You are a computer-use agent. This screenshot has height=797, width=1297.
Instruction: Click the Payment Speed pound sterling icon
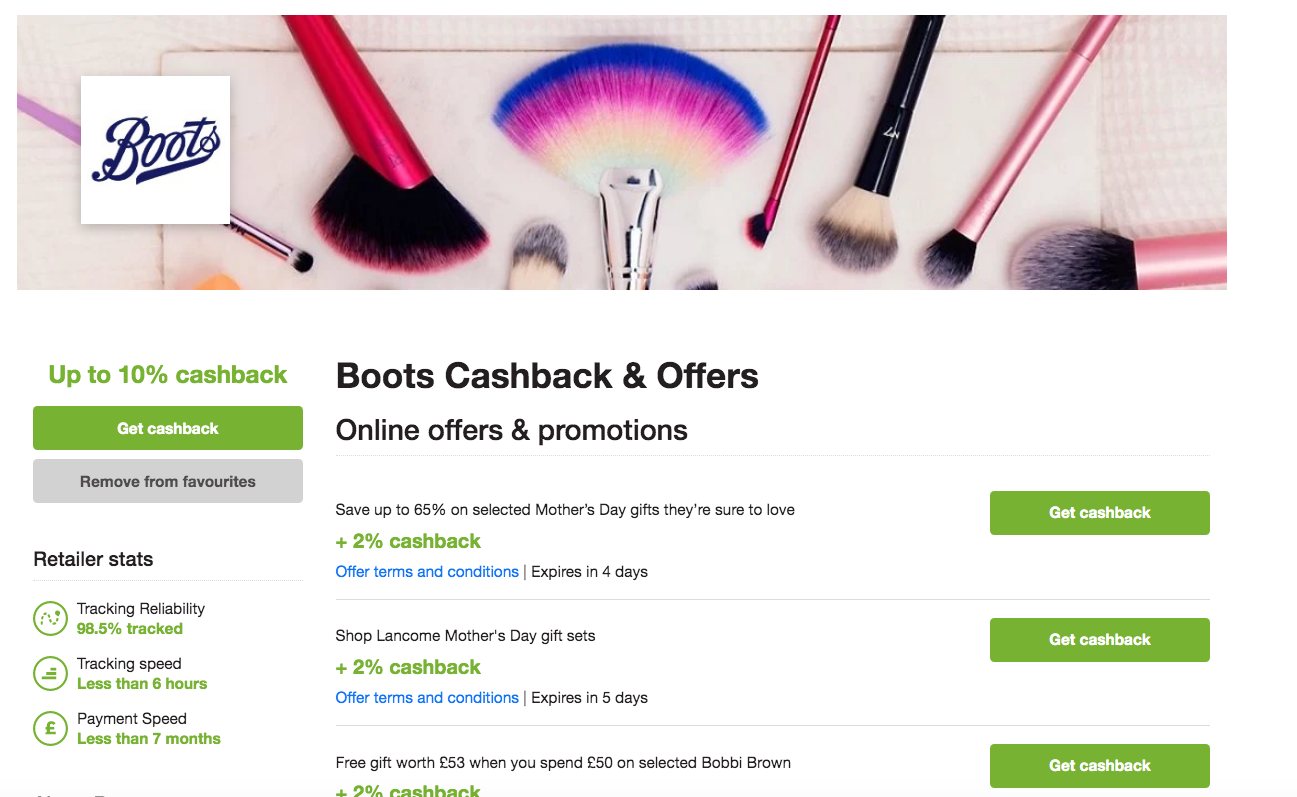[x=50, y=728]
